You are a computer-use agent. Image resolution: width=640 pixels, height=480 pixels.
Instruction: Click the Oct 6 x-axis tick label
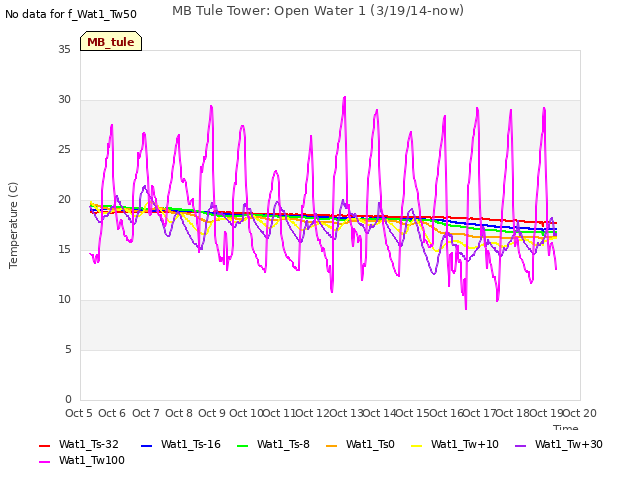pyautogui.click(x=112, y=413)
